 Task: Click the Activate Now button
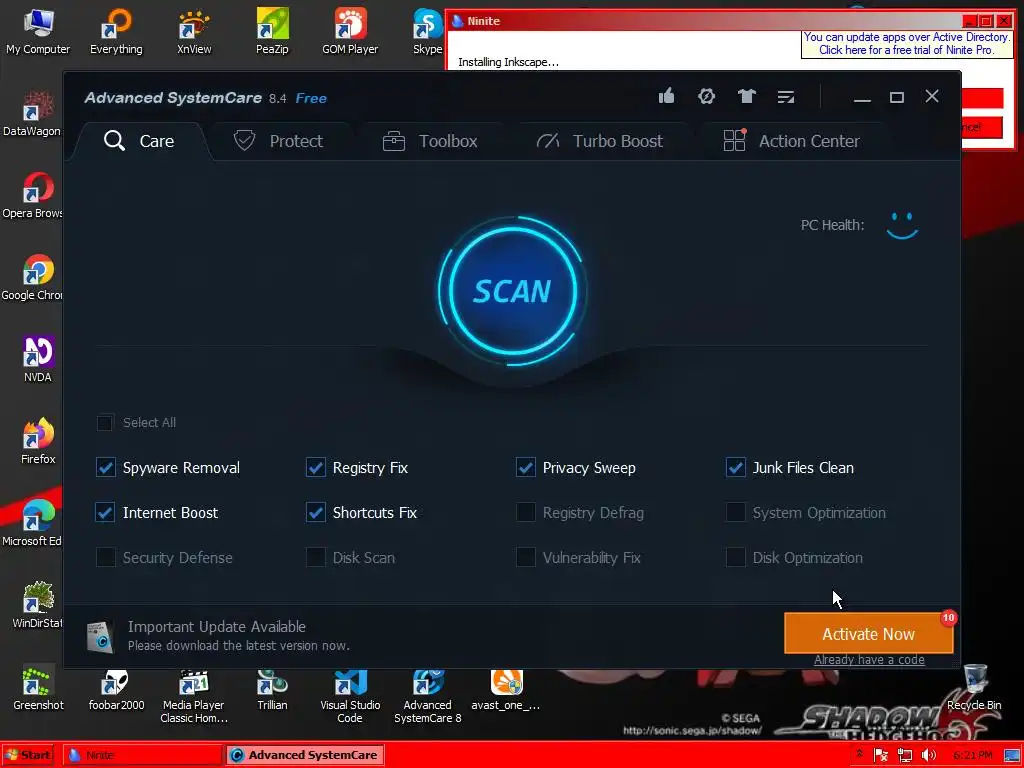tap(869, 633)
